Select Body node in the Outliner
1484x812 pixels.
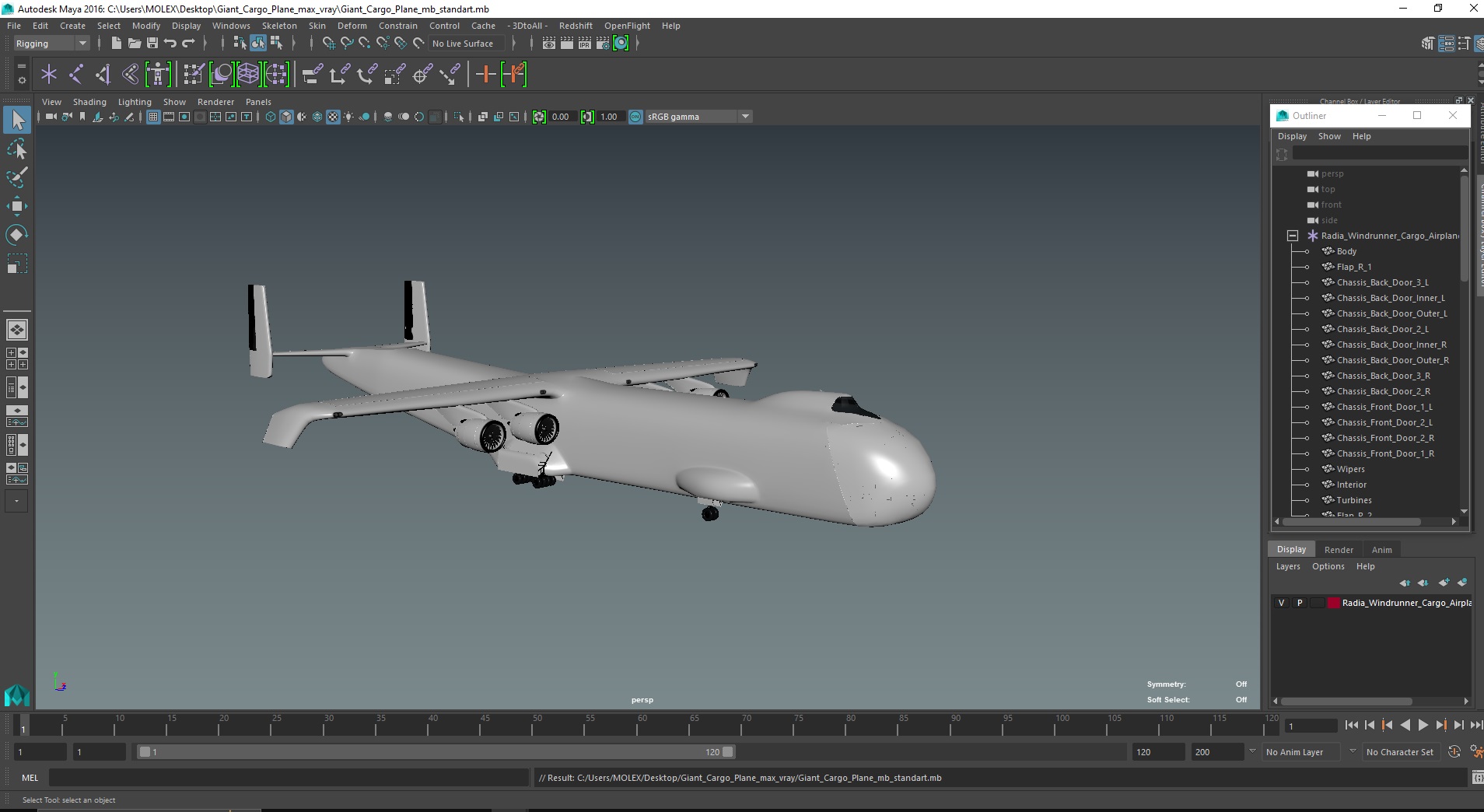pos(1346,251)
